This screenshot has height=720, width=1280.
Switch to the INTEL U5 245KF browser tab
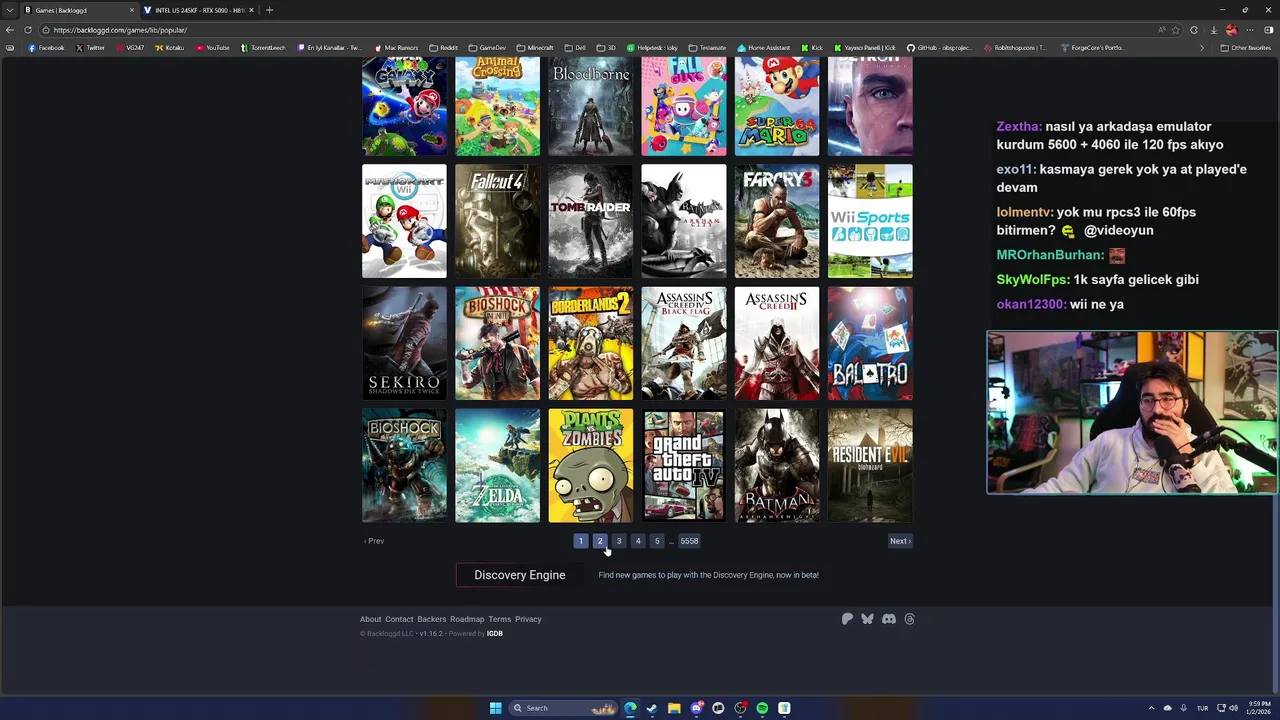click(x=199, y=10)
